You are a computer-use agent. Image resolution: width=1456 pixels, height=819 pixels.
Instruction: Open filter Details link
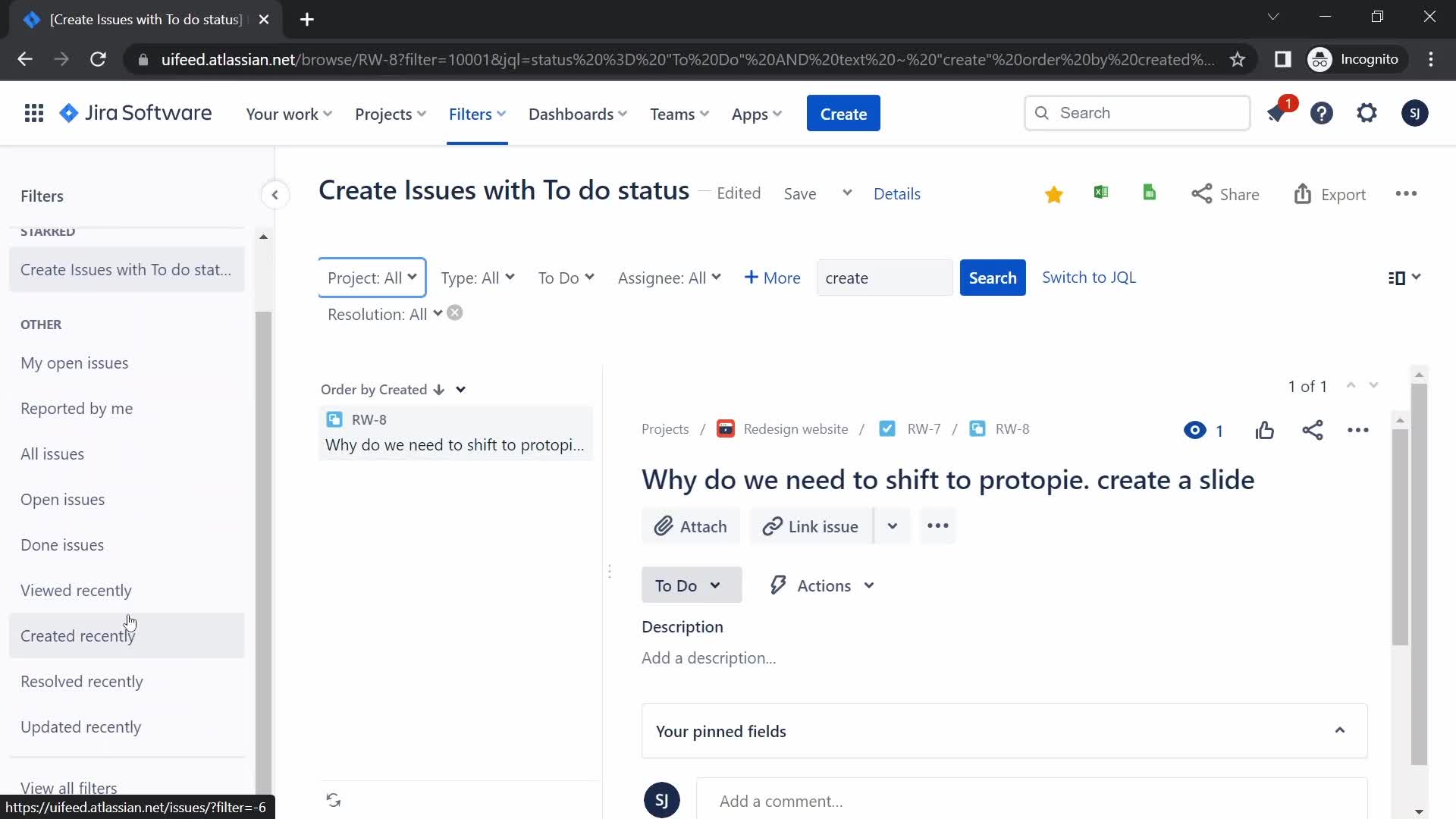[896, 194]
